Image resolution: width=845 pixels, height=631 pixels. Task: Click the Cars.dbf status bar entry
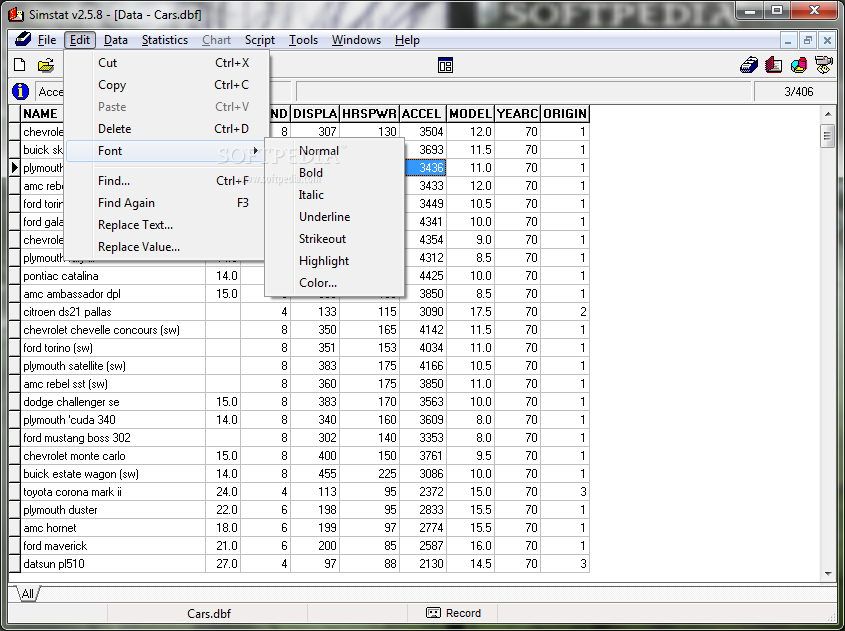tap(209, 613)
